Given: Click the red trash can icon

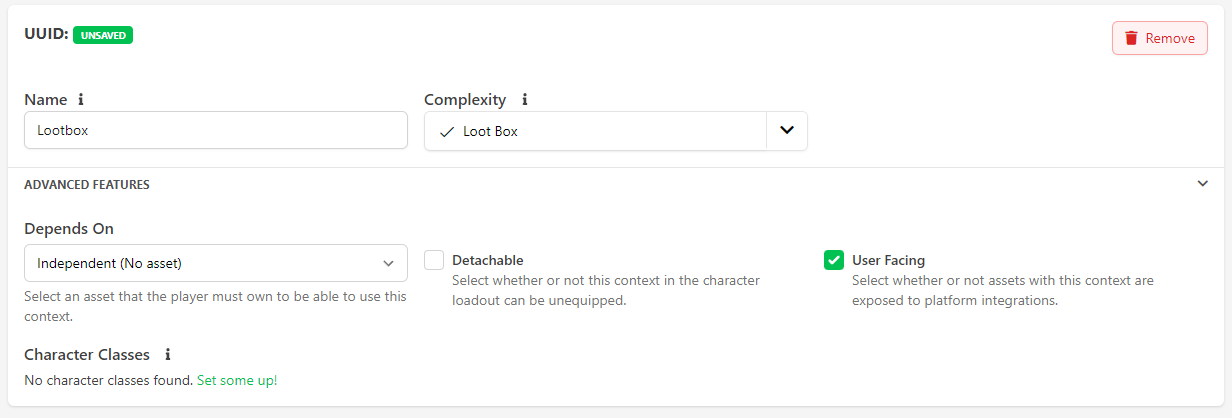Looking at the screenshot, I should (x=1131, y=38).
